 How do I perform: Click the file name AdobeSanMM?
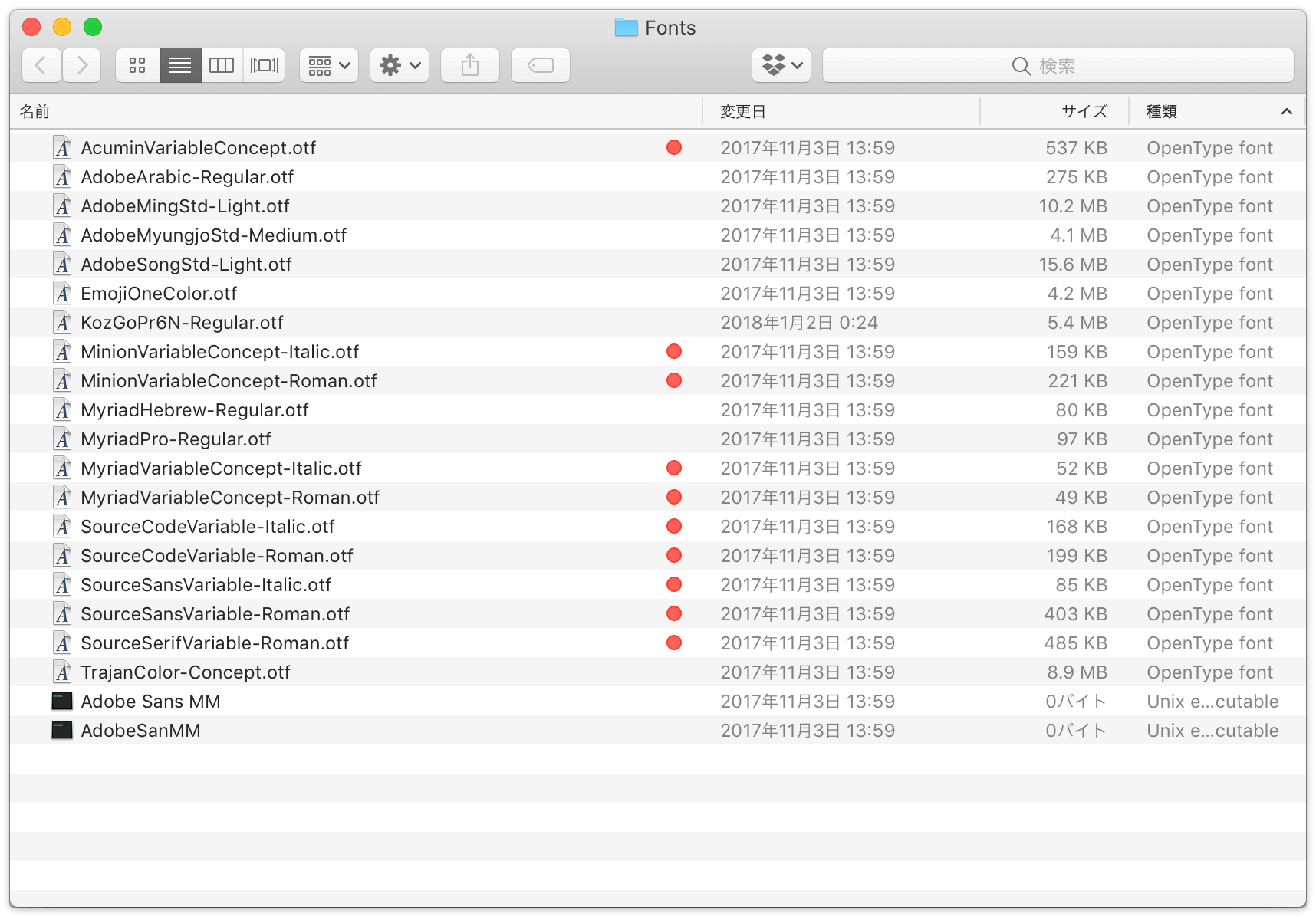[x=140, y=731]
